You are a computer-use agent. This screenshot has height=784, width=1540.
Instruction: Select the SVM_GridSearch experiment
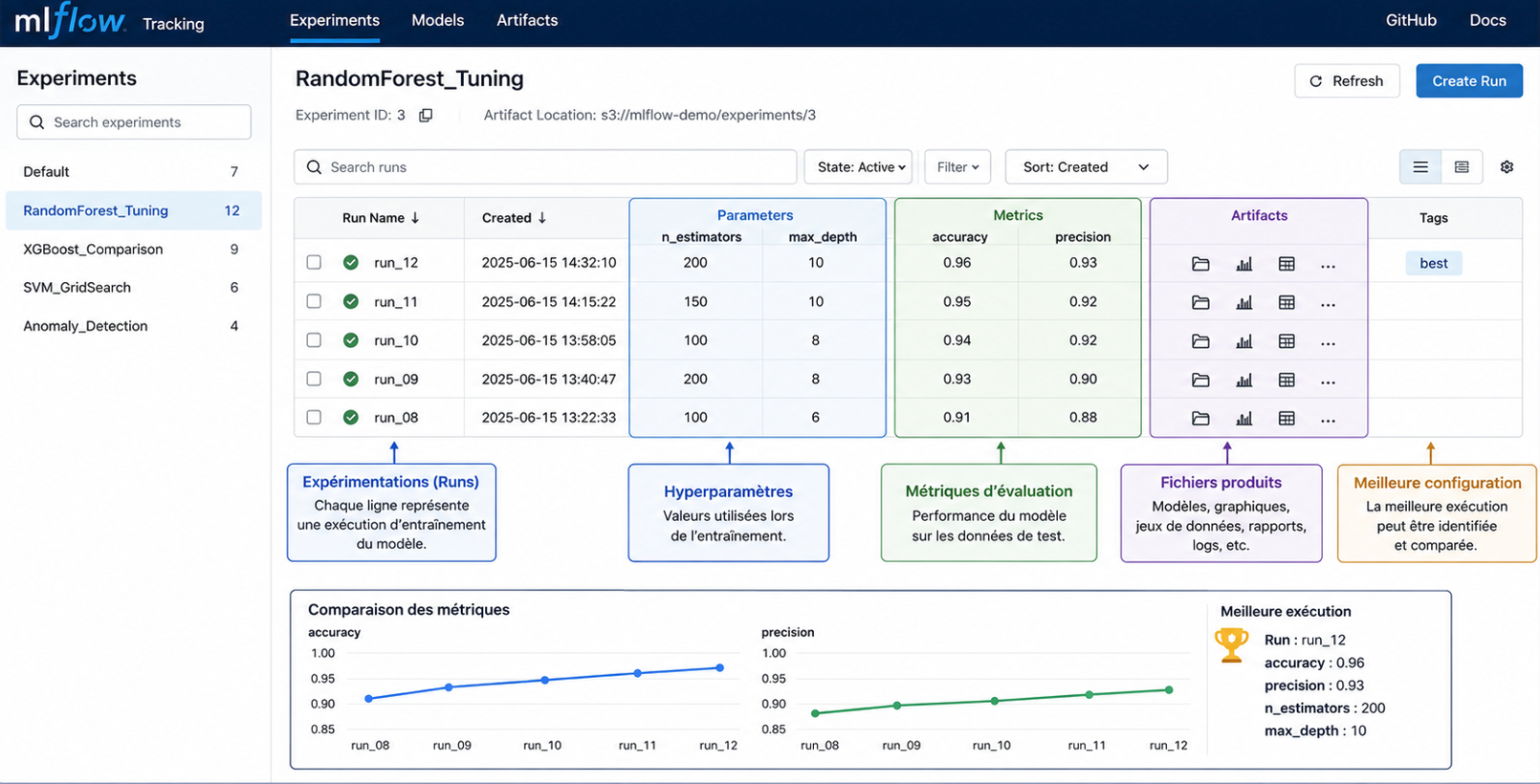[x=134, y=287]
